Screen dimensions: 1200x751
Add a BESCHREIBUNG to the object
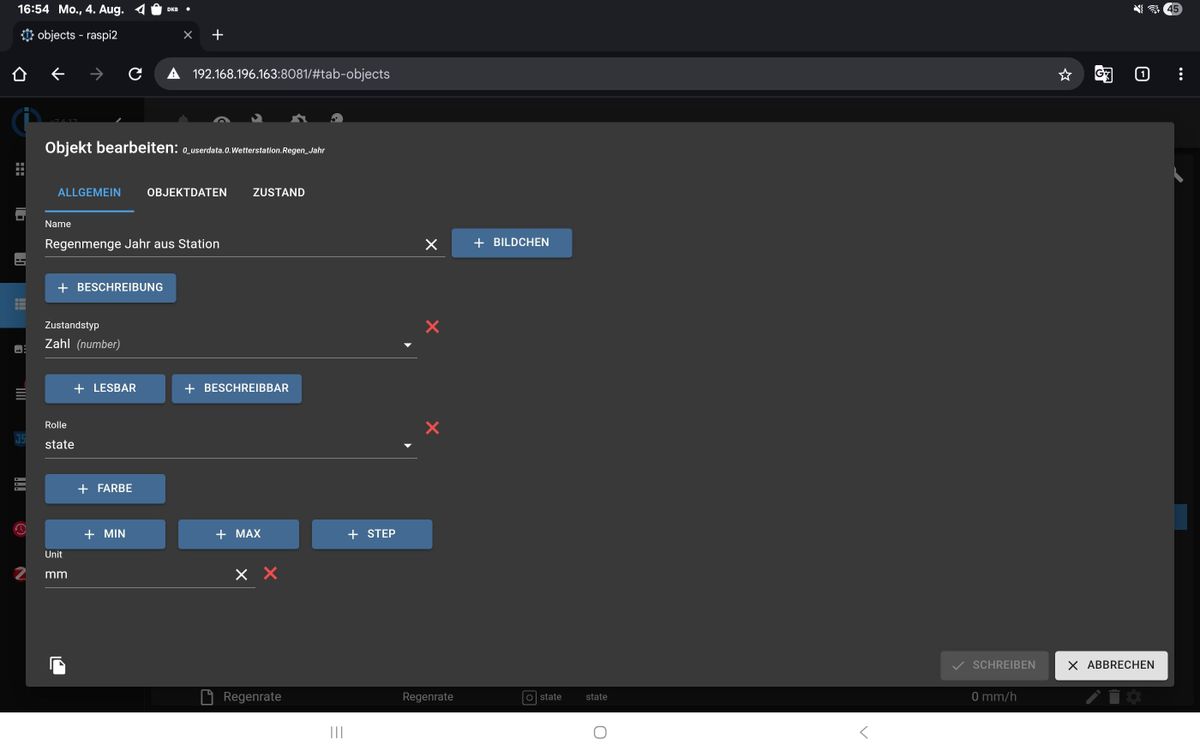[x=110, y=288]
